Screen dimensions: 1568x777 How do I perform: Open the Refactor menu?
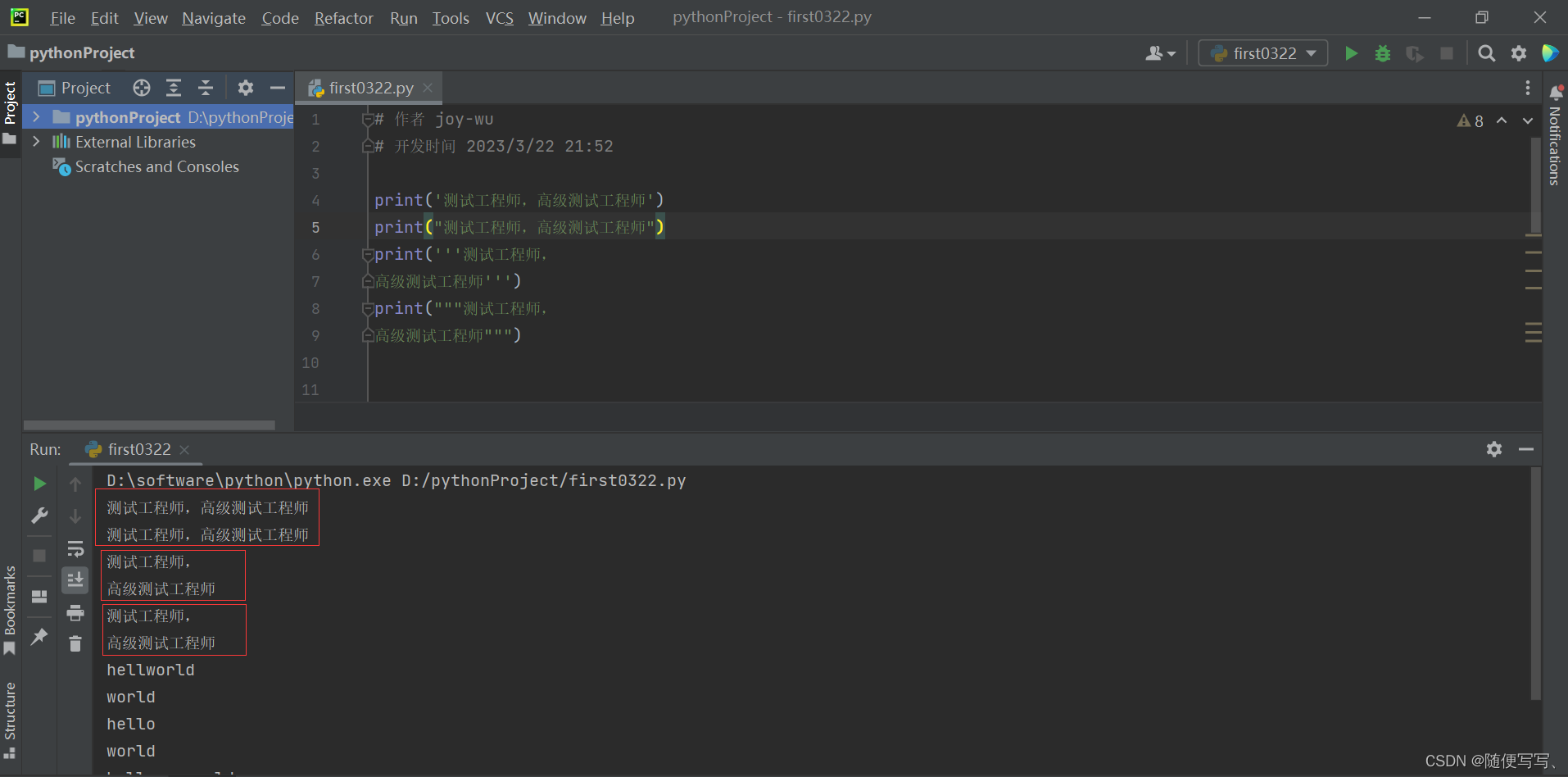[344, 18]
